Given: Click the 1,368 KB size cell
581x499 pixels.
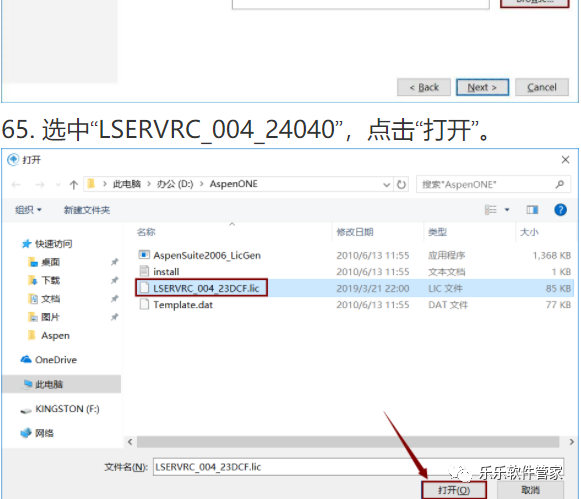Looking at the screenshot, I should click(551, 256).
